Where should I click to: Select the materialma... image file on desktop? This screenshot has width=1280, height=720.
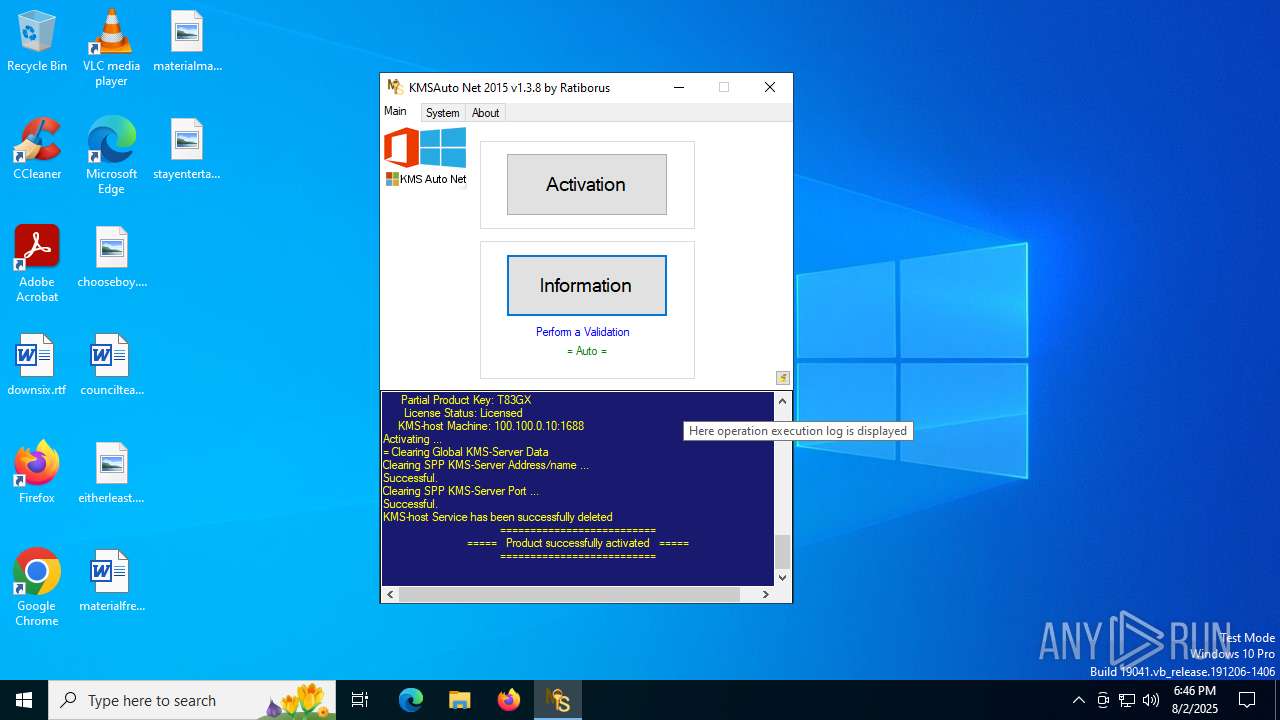tap(187, 42)
